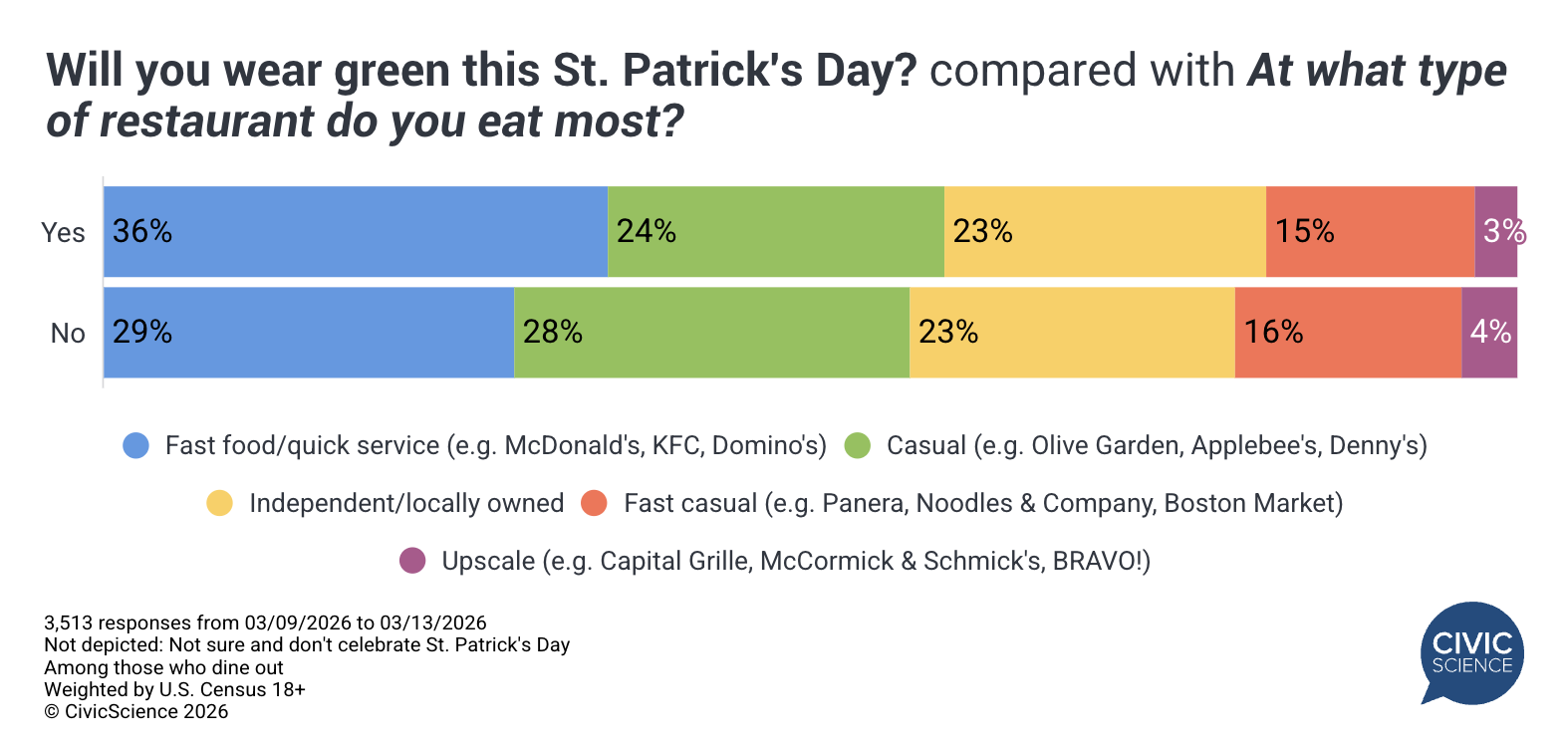
Task: Click the 28% casual bar in No row
Action: 711,333
